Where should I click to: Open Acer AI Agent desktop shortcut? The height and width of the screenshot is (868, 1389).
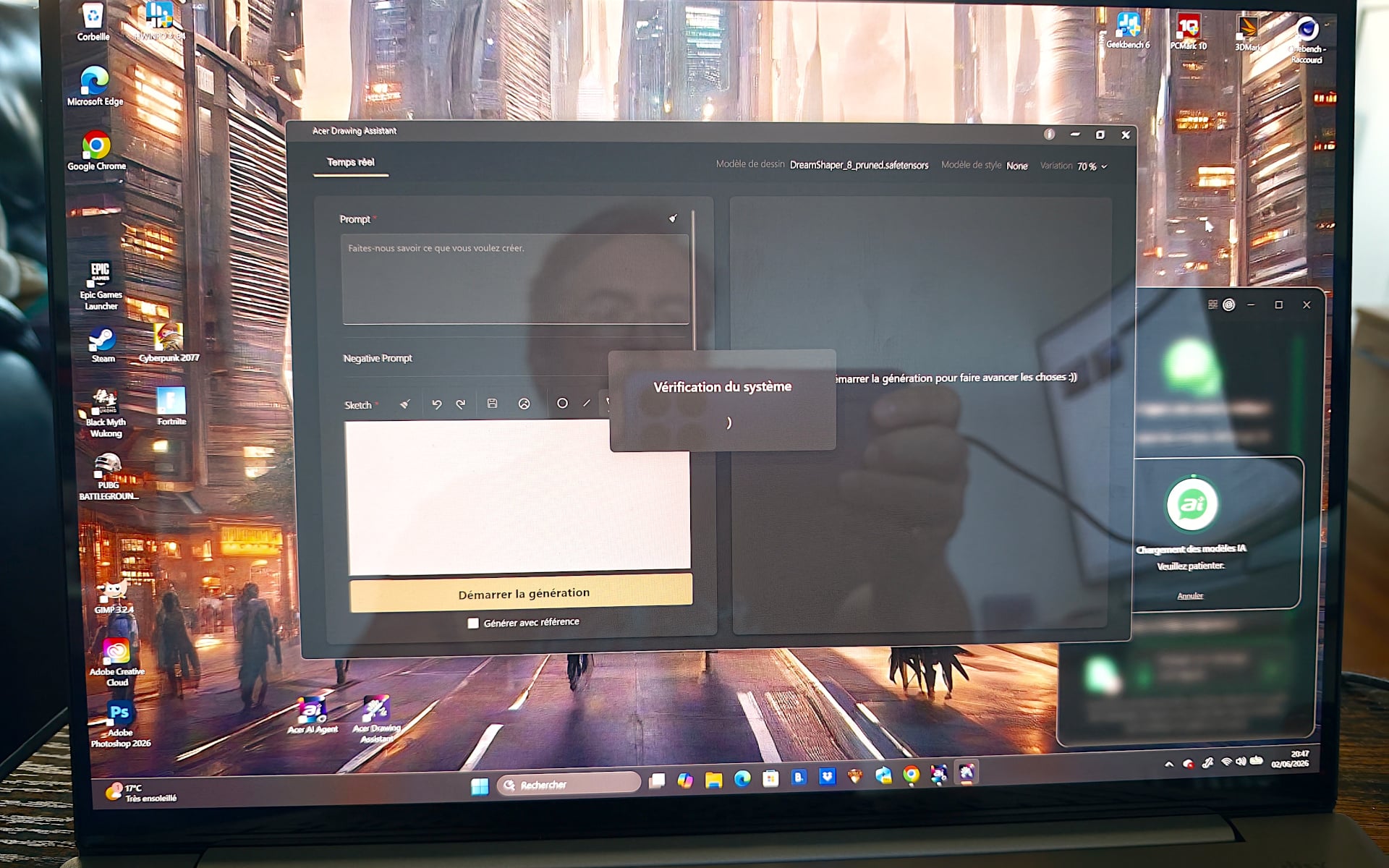pos(312,716)
